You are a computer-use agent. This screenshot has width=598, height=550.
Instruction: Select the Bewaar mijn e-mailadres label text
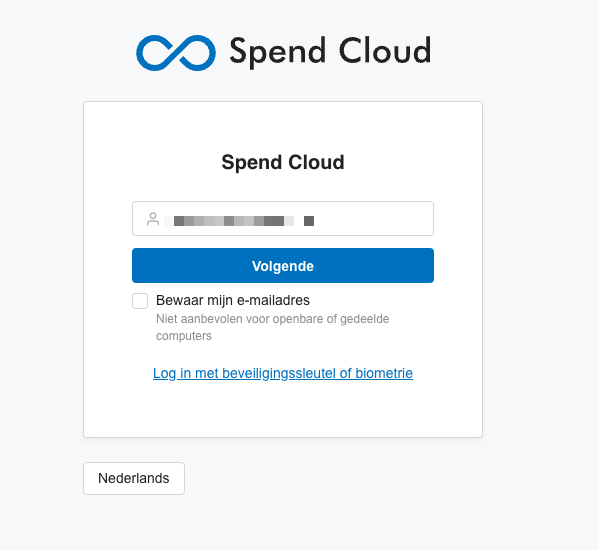(x=233, y=301)
